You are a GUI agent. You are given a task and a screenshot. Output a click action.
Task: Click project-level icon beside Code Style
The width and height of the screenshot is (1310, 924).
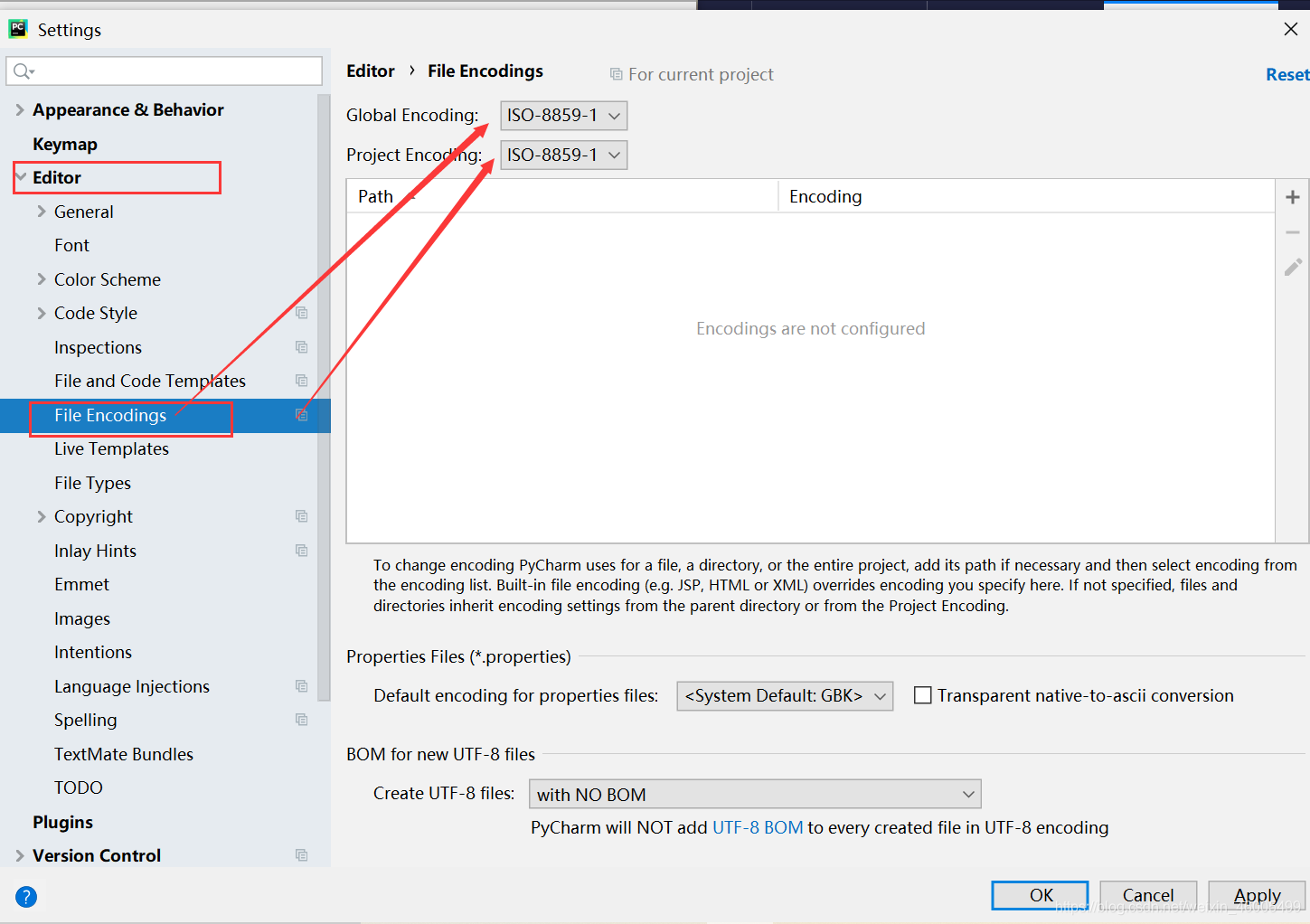(302, 313)
